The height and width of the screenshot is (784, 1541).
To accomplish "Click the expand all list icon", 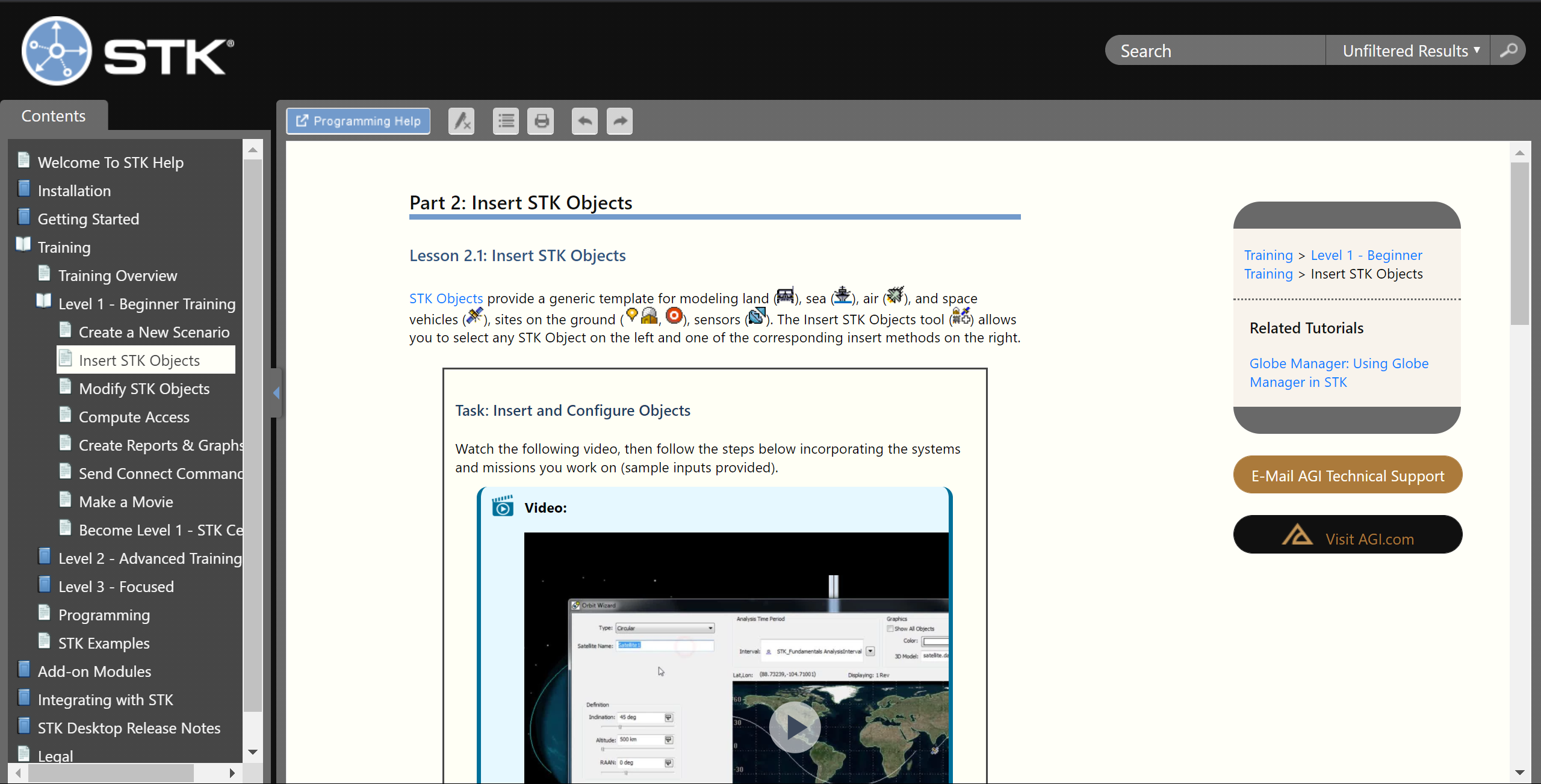I will click(506, 121).
